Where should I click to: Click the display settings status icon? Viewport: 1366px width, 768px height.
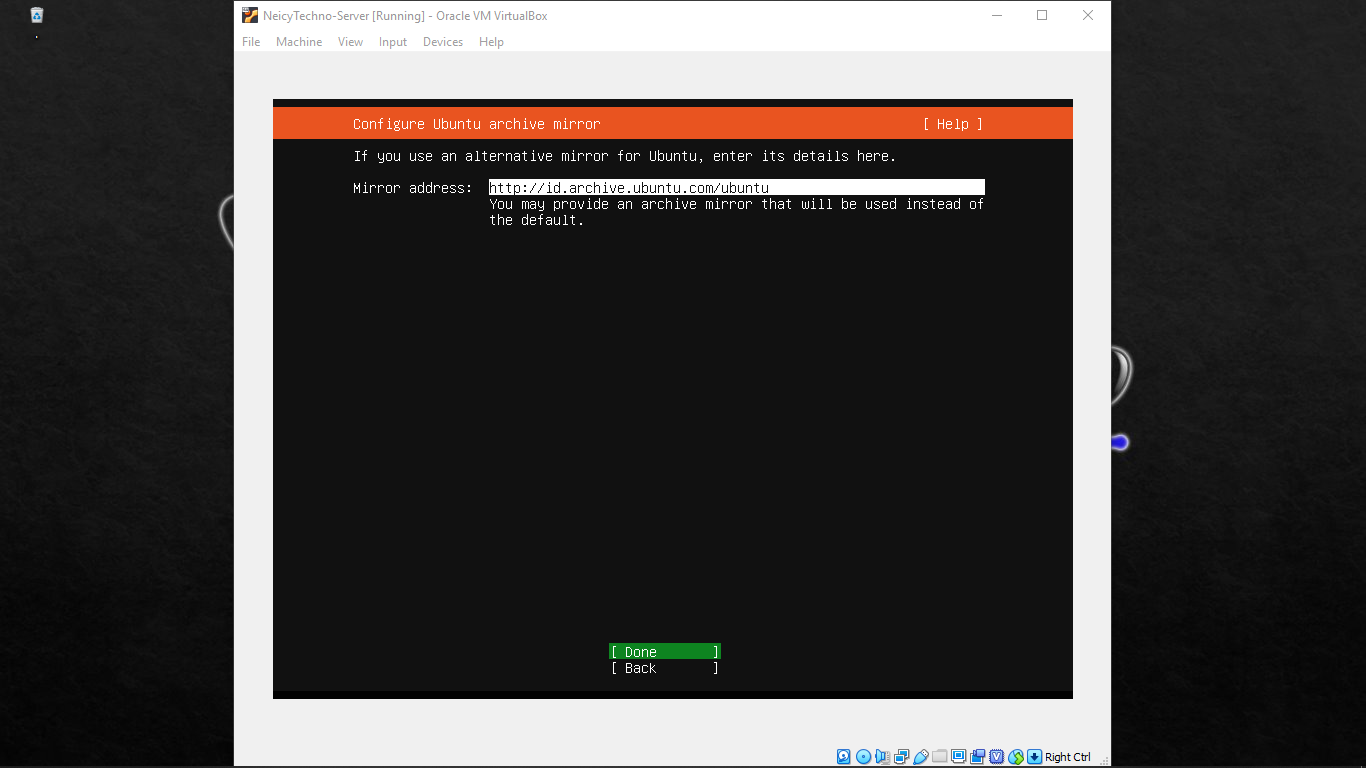click(958, 757)
